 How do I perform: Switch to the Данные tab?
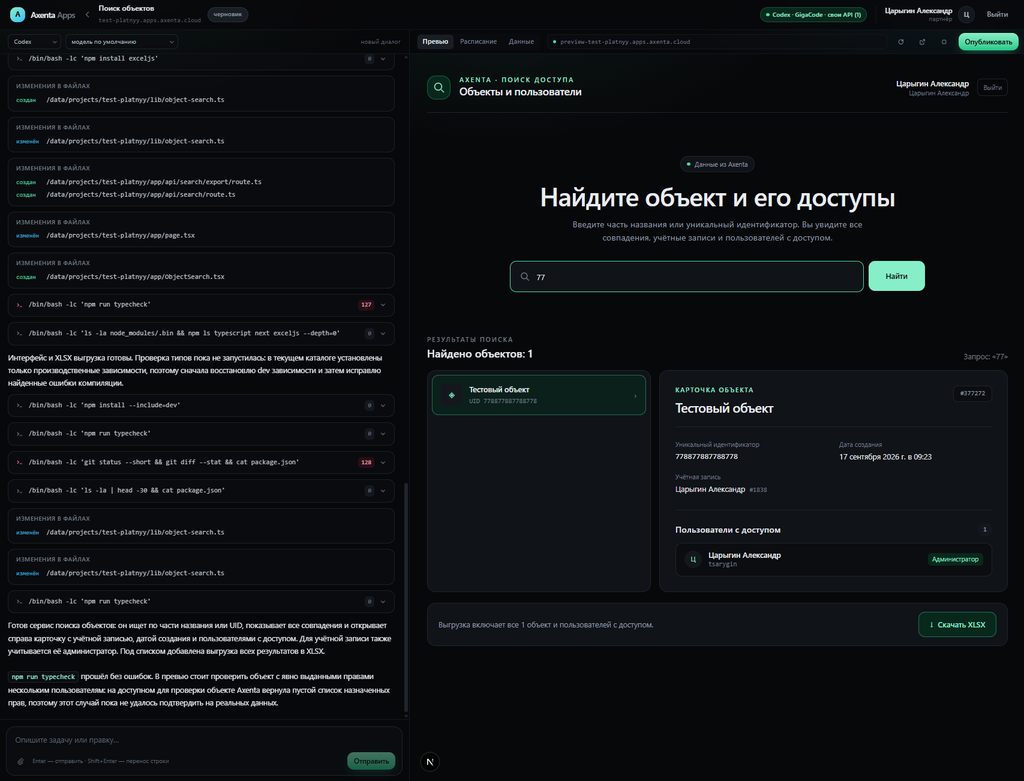tap(521, 42)
